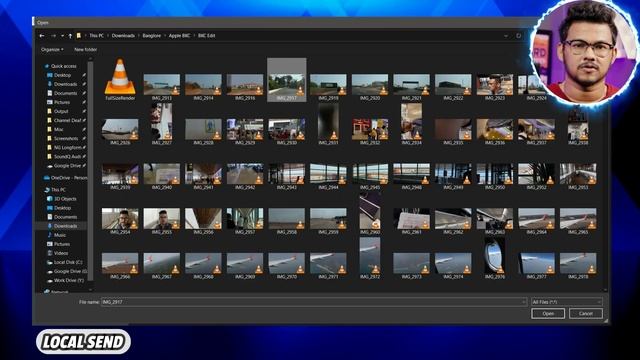Refresh the folder view
640x360 pixels.
pyautogui.click(x=518, y=36)
